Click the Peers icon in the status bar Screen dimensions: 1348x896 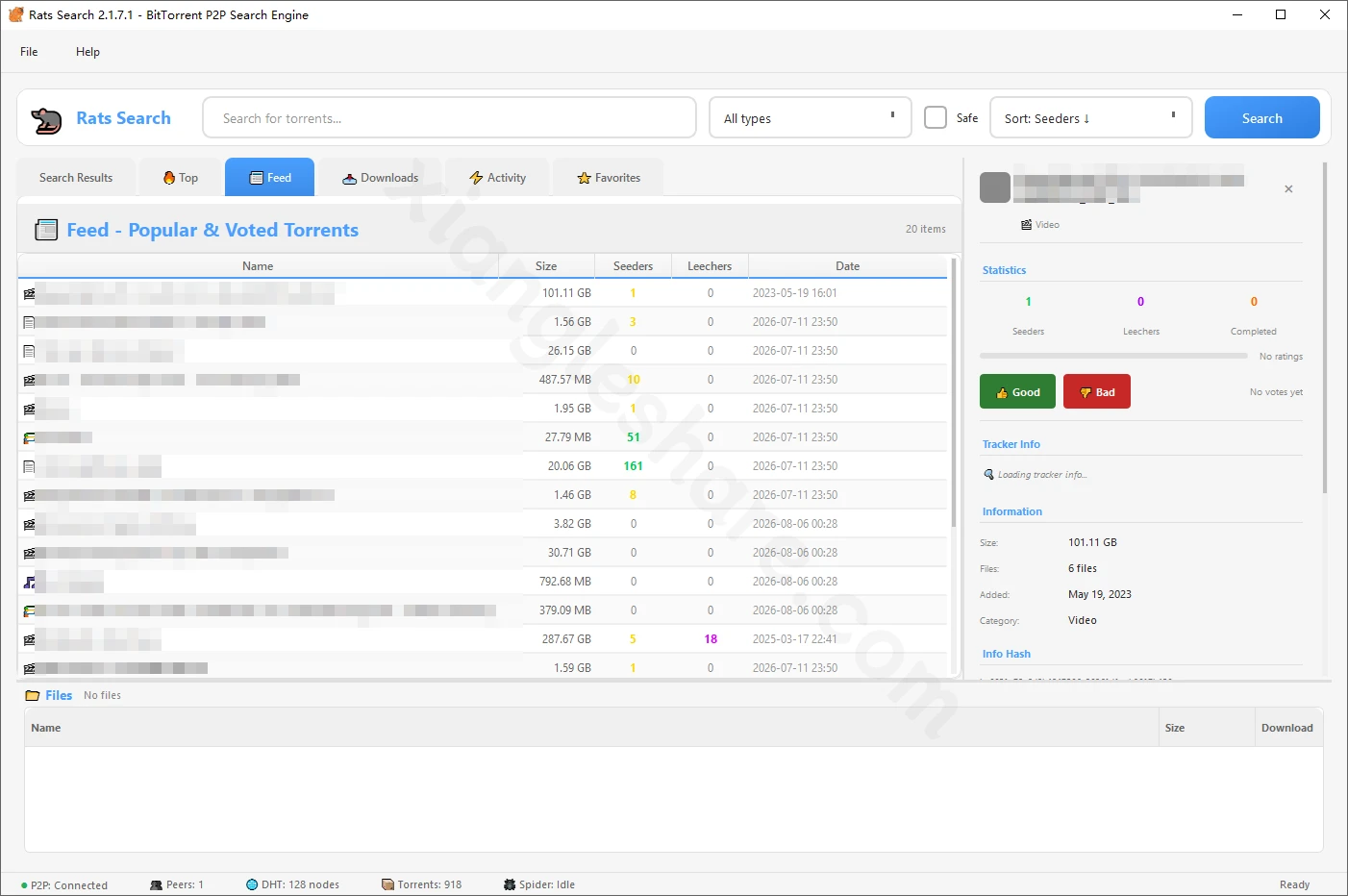coord(156,884)
